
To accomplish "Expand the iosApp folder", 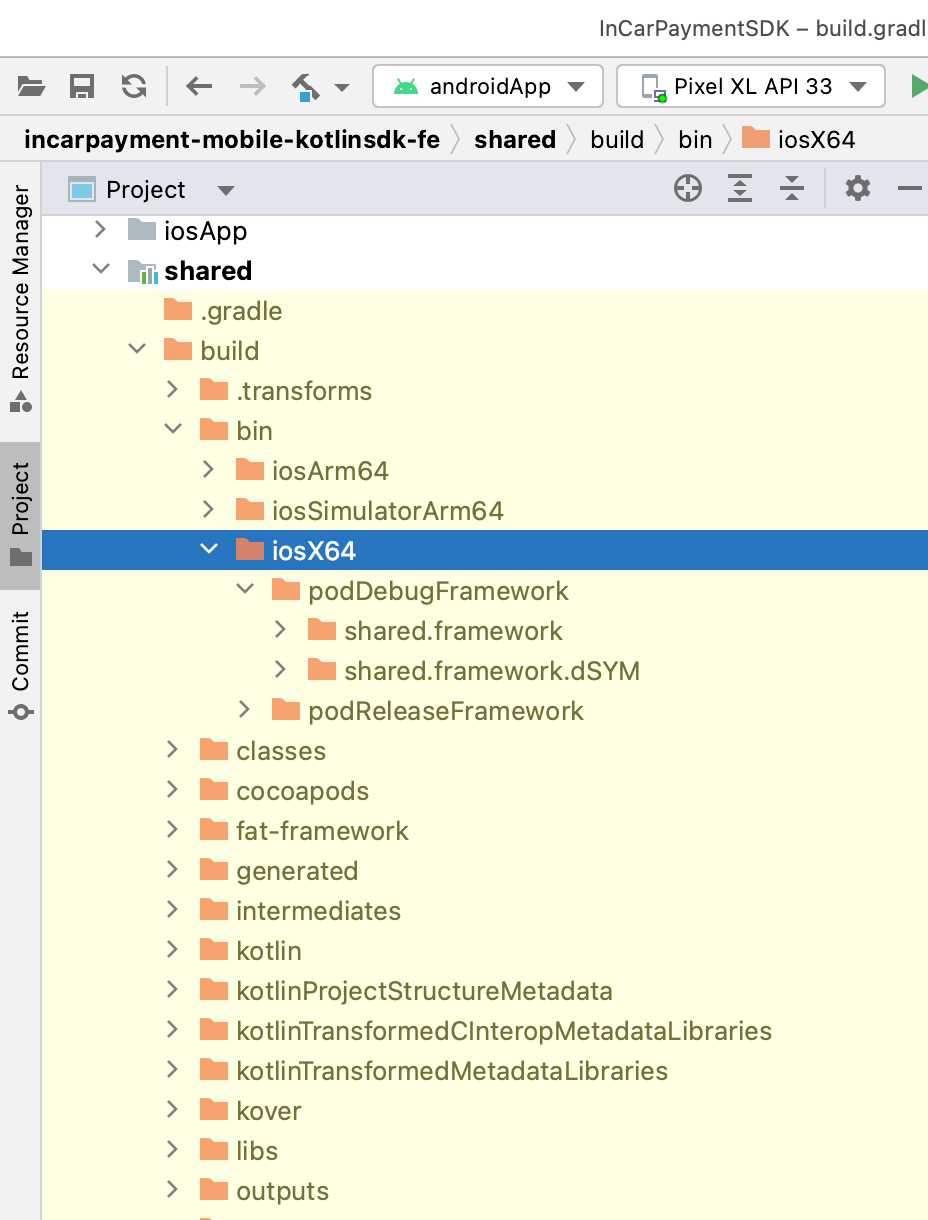I will (100, 230).
